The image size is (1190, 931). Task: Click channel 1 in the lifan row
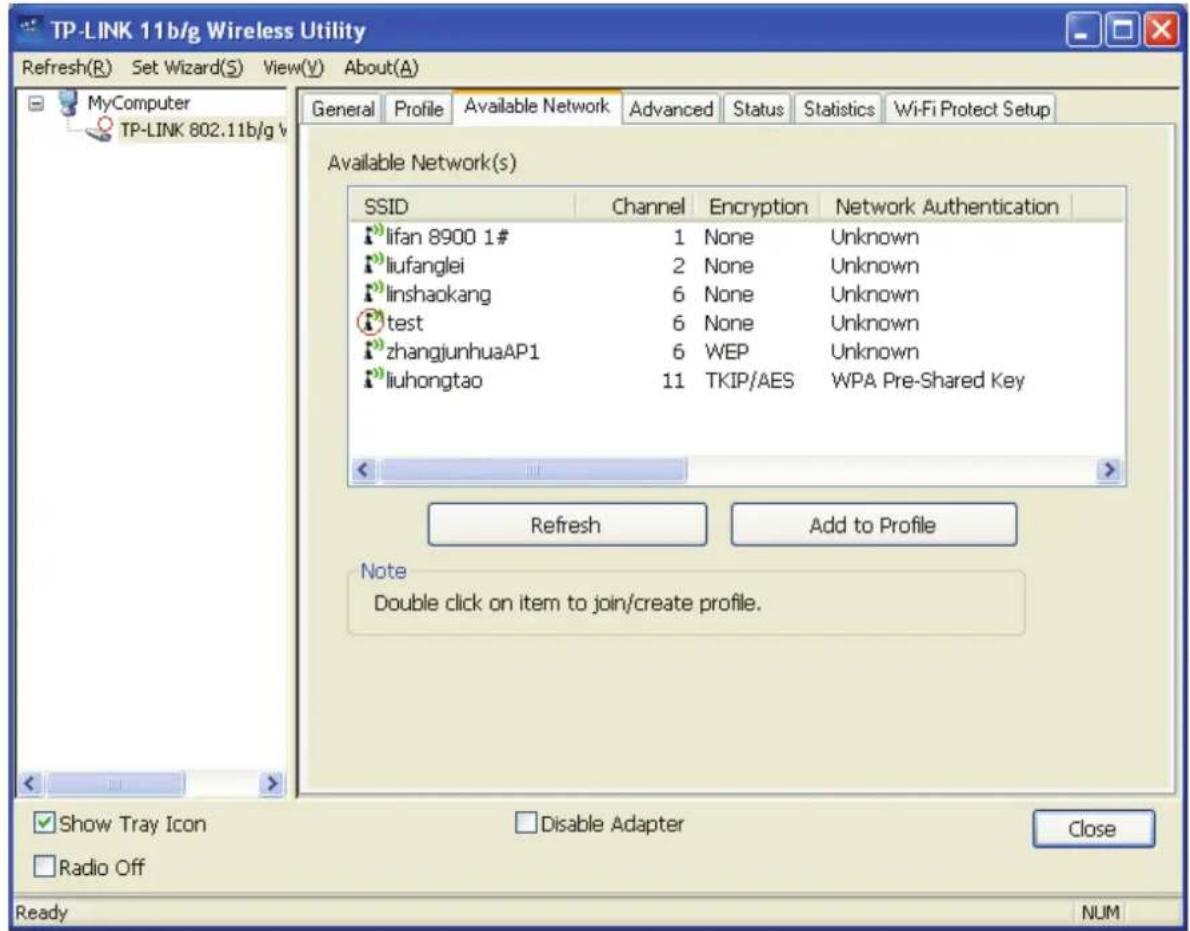point(679,237)
